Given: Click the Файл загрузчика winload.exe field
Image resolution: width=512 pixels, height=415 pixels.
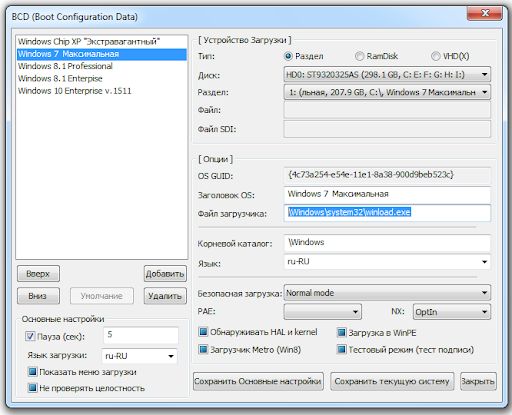Looking at the screenshot, I should click(387, 213).
